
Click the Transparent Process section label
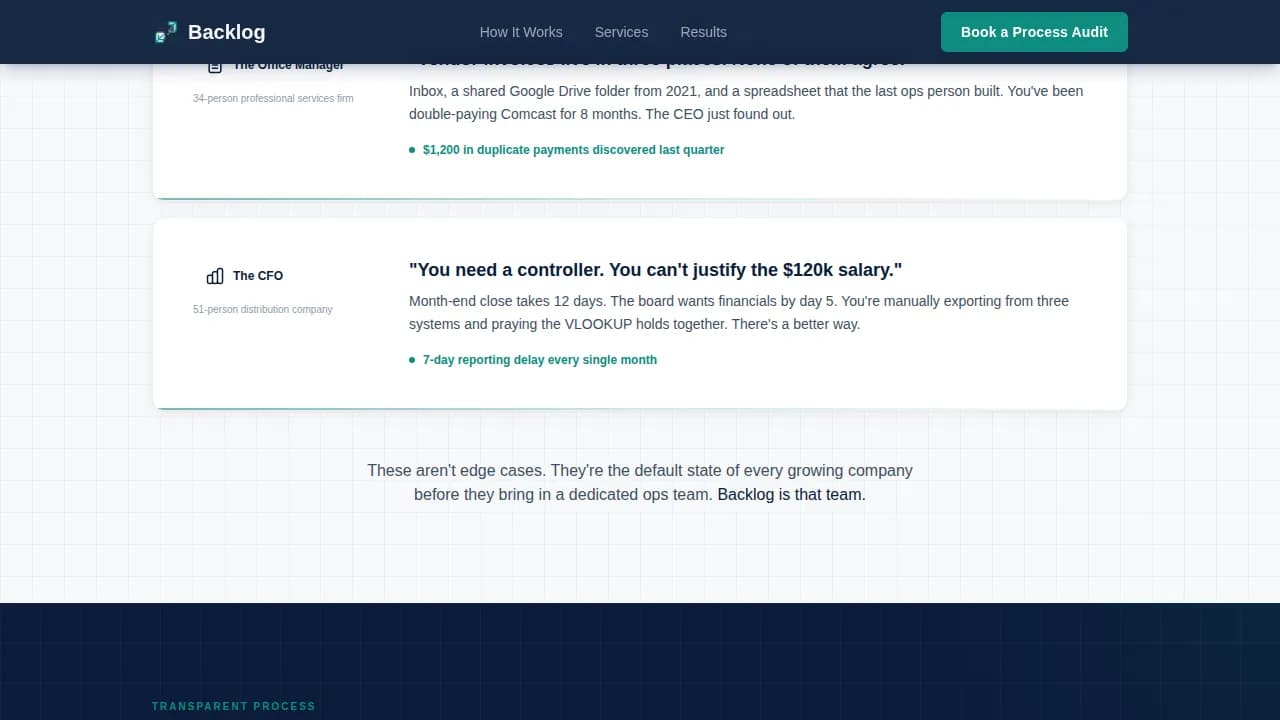click(x=233, y=706)
